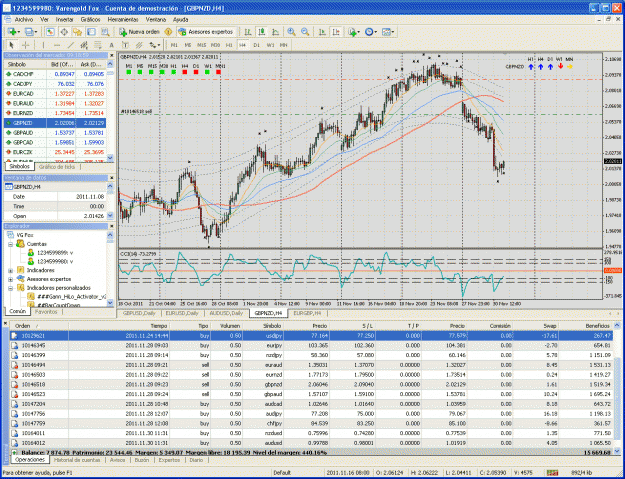This screenshot has width=625, height=479.
Task: Select the trendline tool
Action: [x=71, y=45]
